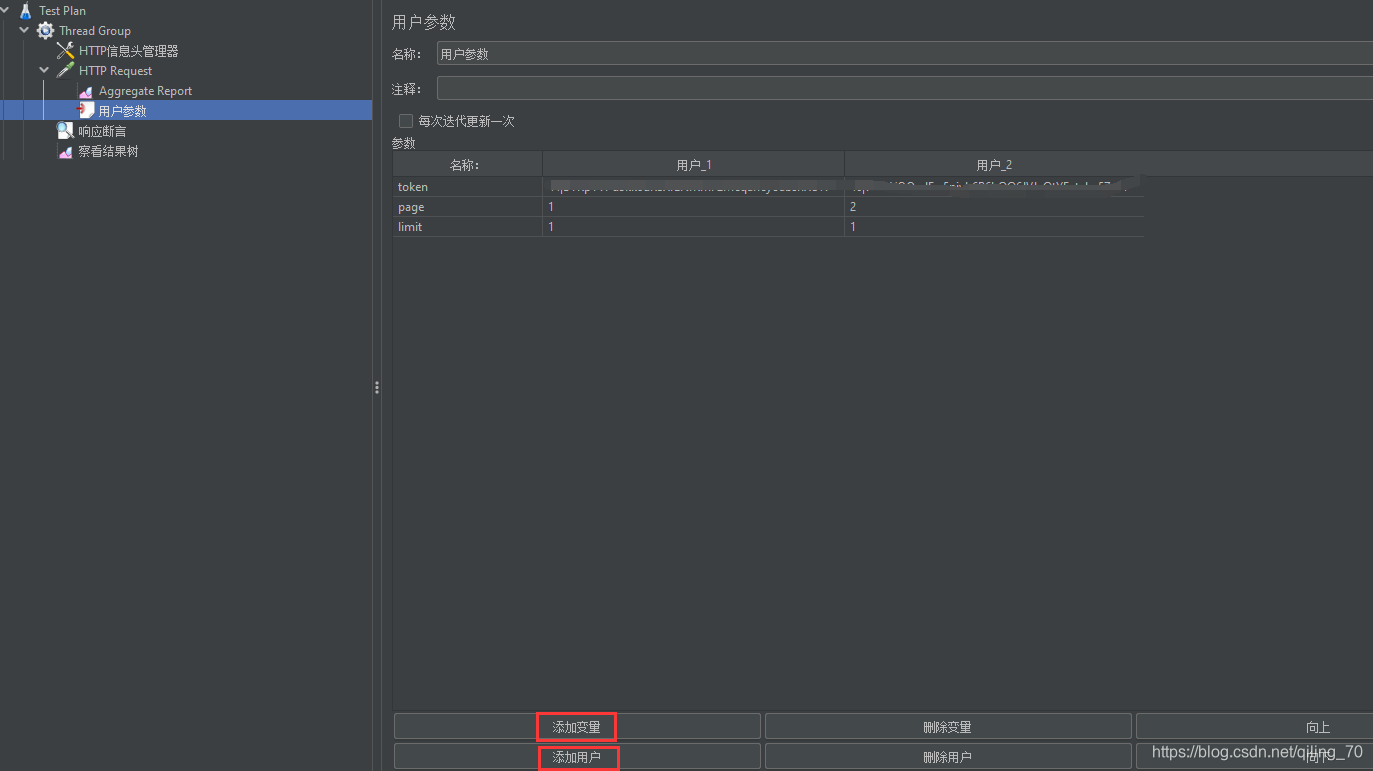Select the page value for 用户_1
The width and height of the screenshot is (1373, 771).
coord(693,207)
